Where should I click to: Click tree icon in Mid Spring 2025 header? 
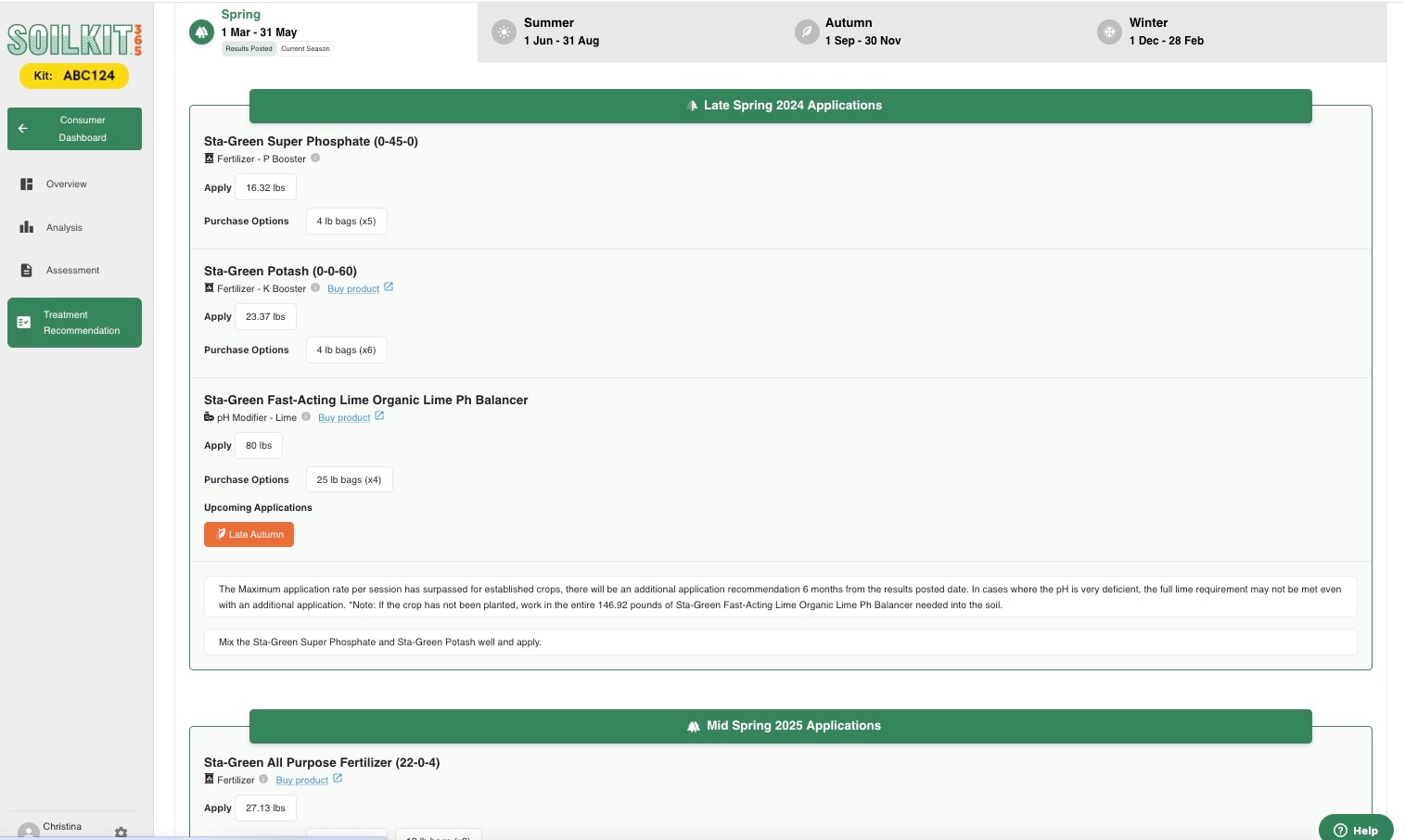pos(694,726)
